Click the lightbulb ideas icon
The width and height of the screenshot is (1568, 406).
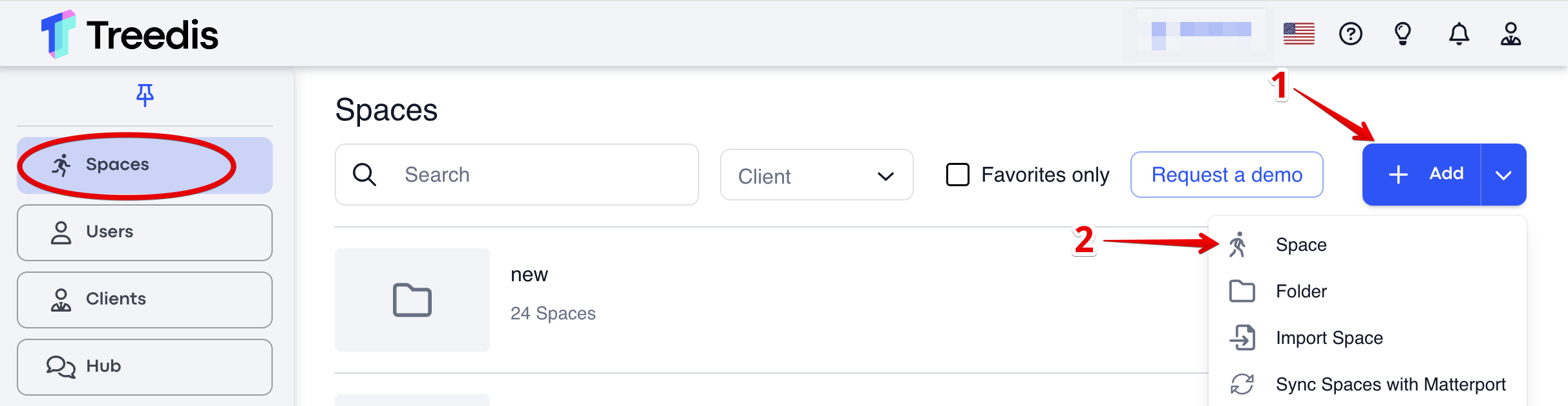[1403, 34]
